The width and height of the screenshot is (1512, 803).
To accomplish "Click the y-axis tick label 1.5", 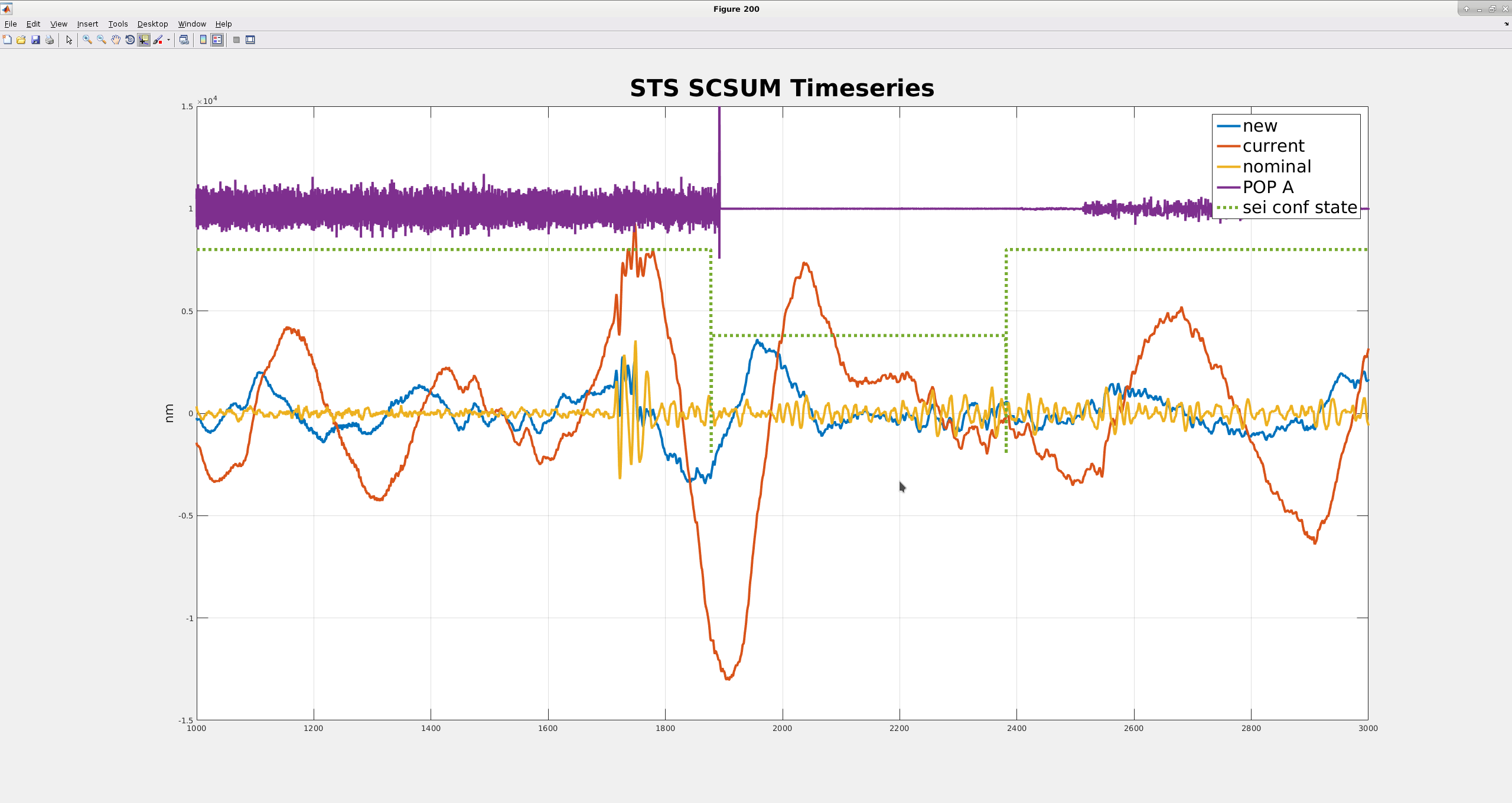I will [x=187, y=106].
